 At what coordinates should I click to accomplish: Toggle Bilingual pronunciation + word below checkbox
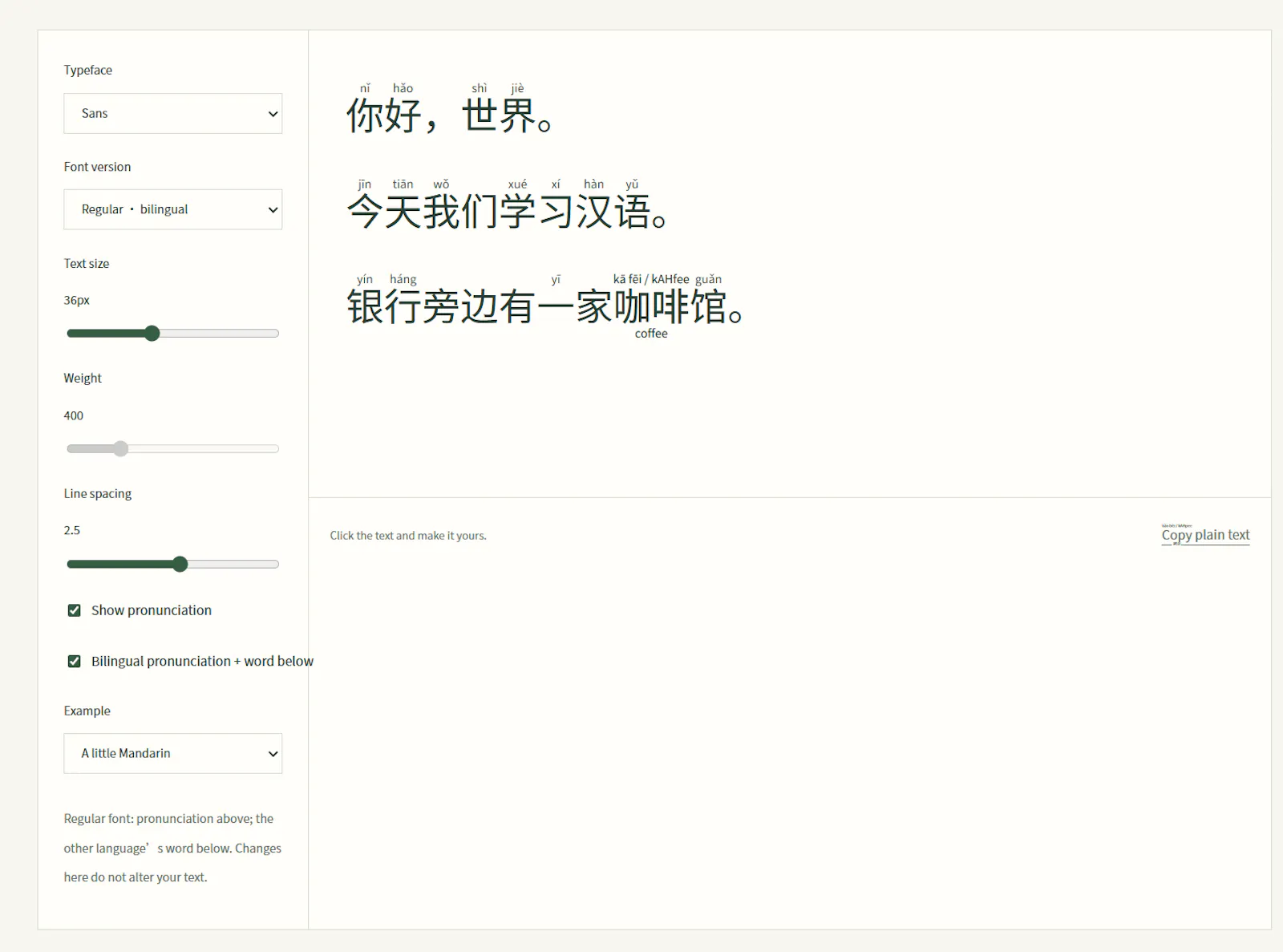pyautogui.click(x=75, y=661)
